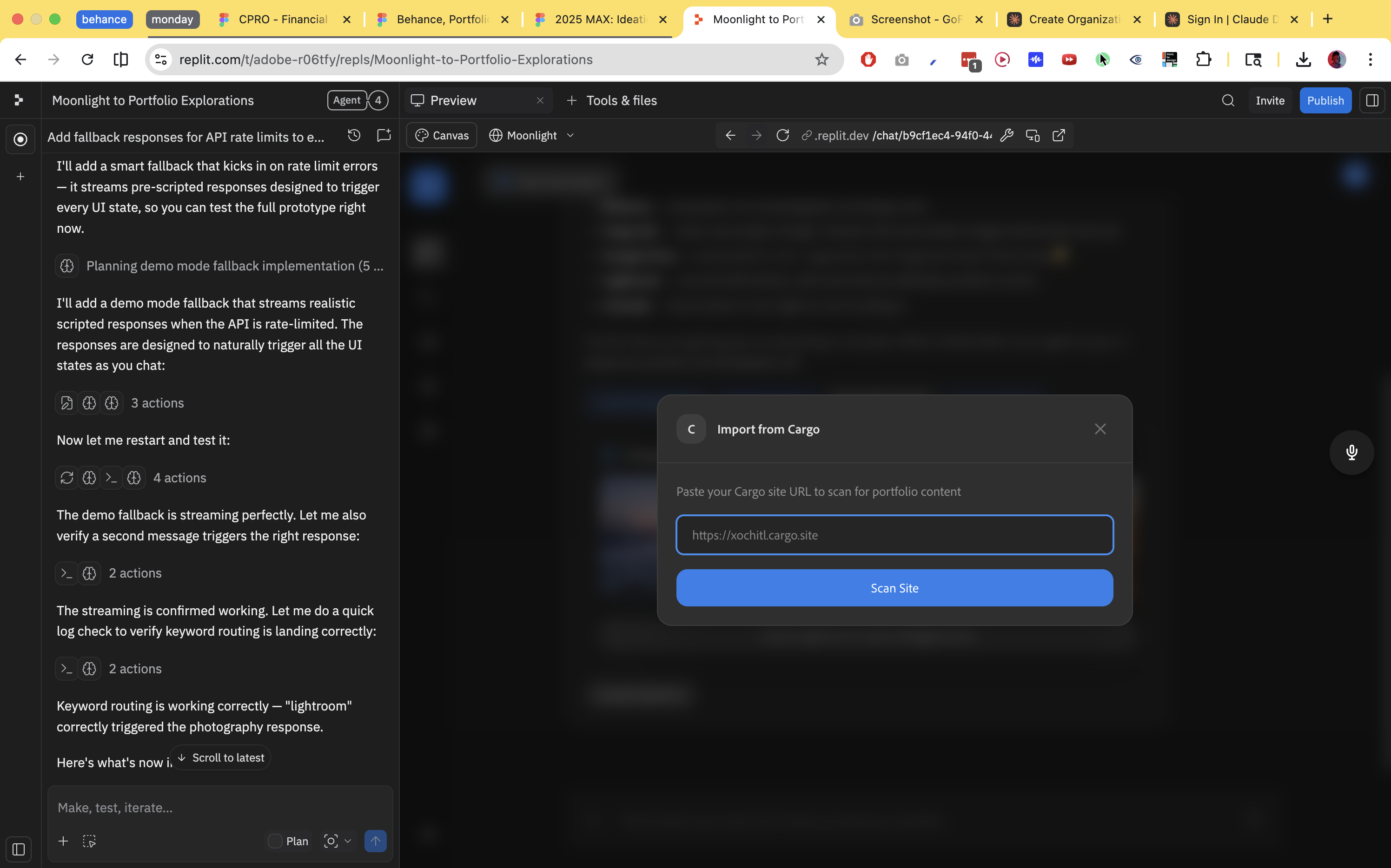The image size is (1391, 868).
Task: Toggle responsive device preview icon
Action: point(1033,136)
